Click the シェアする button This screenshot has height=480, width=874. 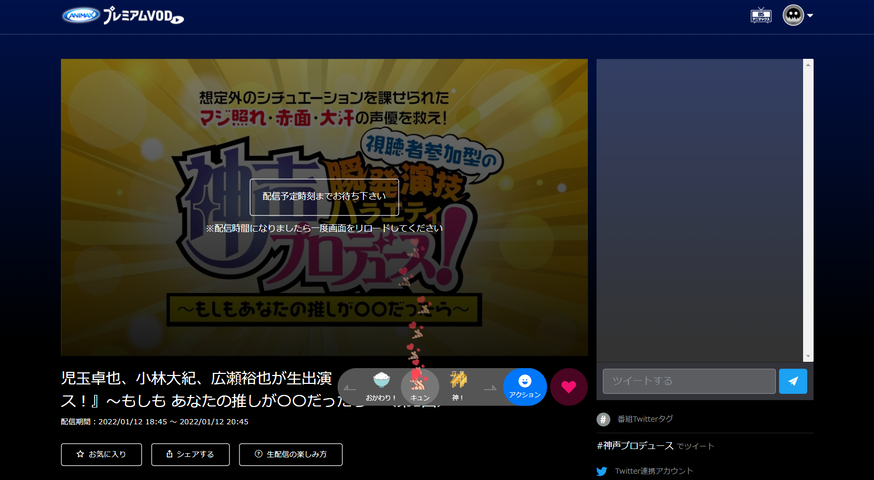(190, 454)
